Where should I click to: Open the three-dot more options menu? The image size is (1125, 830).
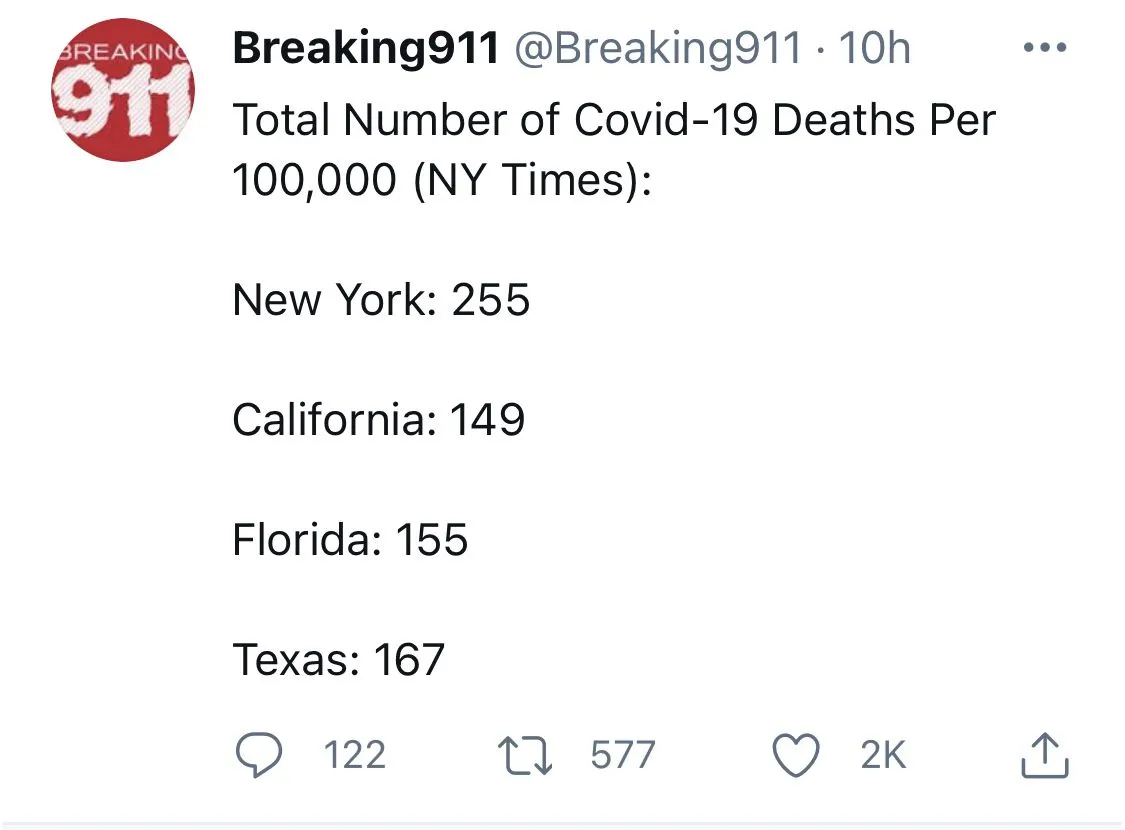pos(1045,48)
